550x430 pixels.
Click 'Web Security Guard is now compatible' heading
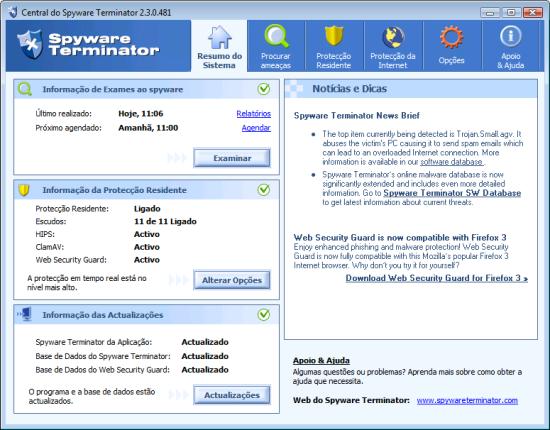400,237
